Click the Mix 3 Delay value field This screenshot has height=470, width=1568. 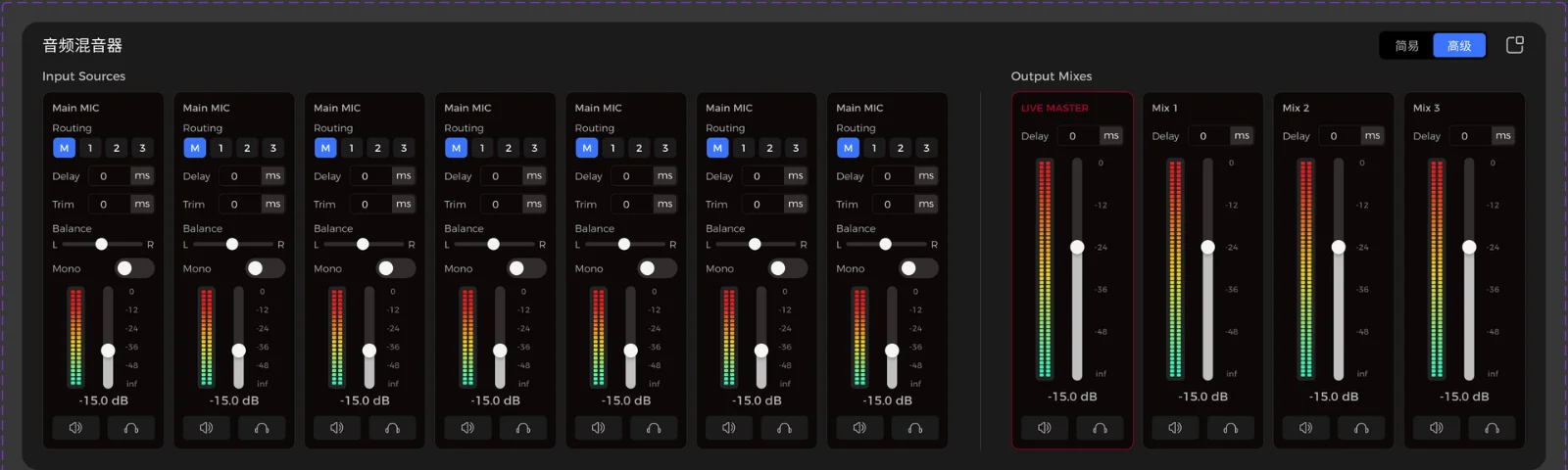click(1471, 136)
